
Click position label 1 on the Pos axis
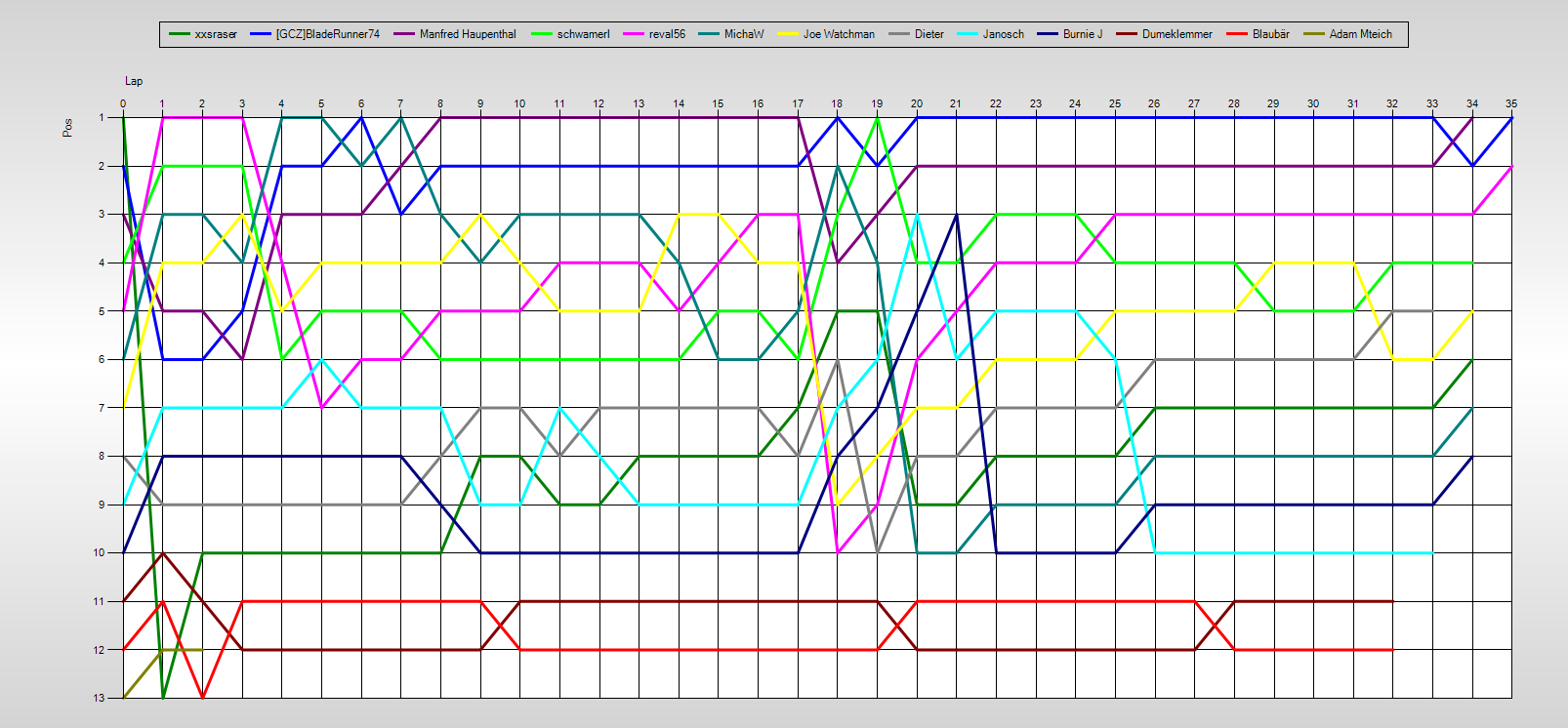[102, 117]
